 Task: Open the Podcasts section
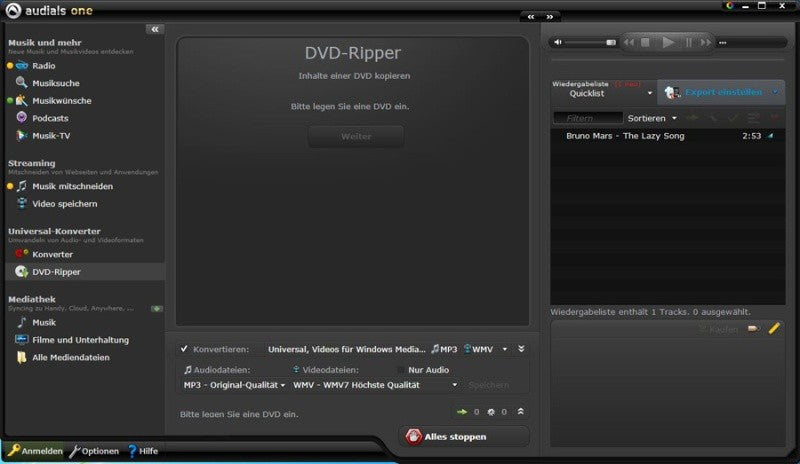[x=50, y=118]
